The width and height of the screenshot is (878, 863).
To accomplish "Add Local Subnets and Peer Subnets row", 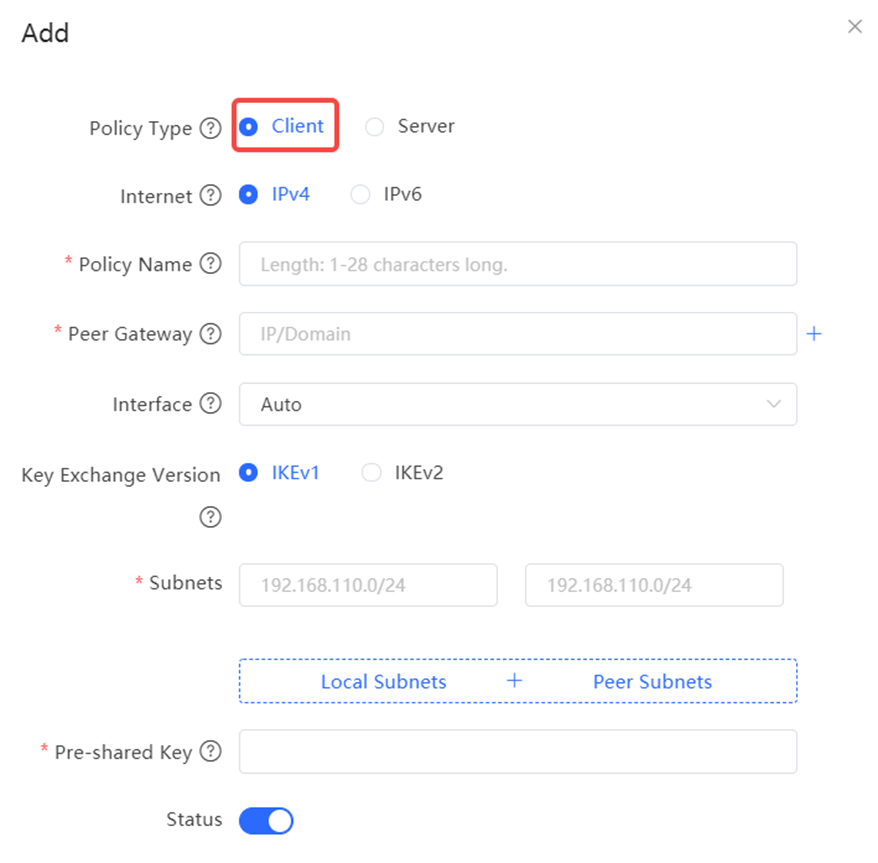I will coord(518,681).
